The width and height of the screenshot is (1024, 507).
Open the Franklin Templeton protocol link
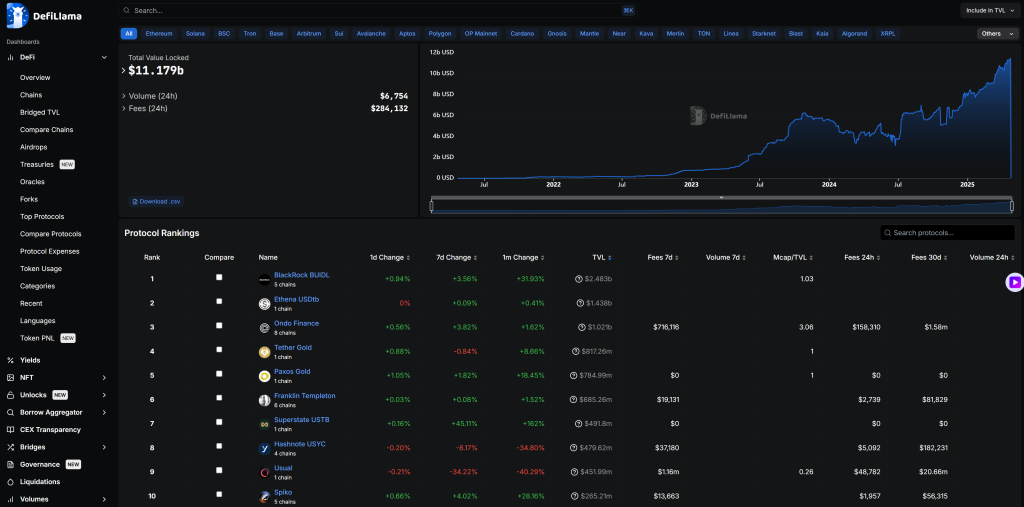(x=305, y=395)
